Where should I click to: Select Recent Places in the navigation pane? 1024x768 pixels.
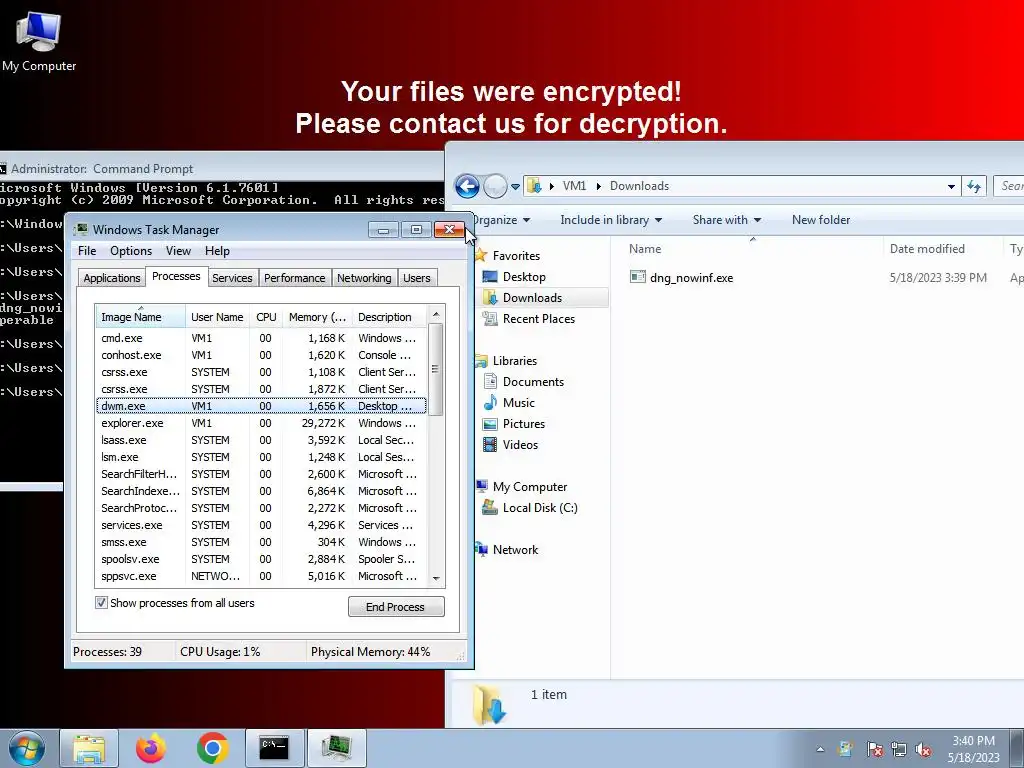538,319
